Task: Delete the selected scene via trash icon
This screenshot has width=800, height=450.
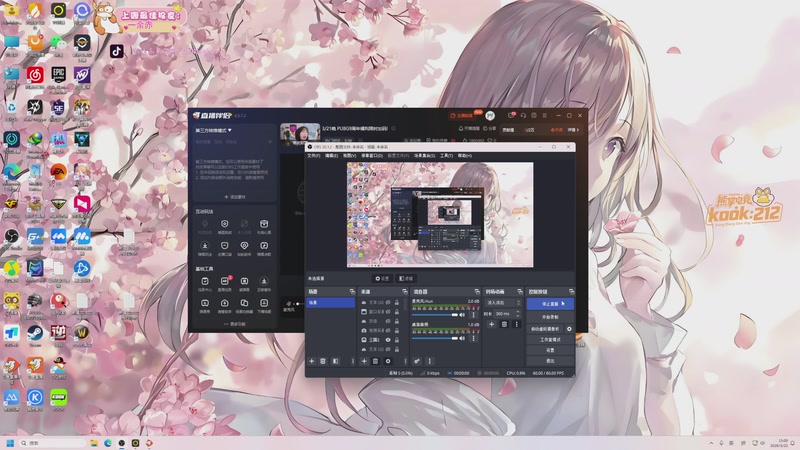Action: click(x=323, y=361)
